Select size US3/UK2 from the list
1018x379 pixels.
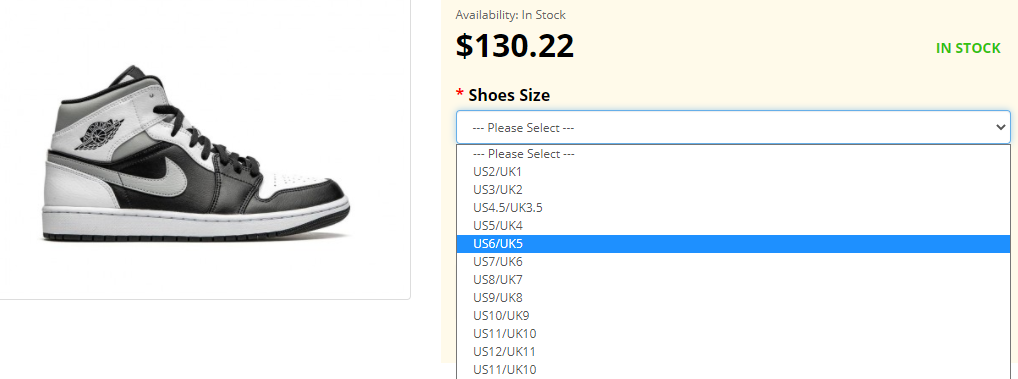point(733,190)
